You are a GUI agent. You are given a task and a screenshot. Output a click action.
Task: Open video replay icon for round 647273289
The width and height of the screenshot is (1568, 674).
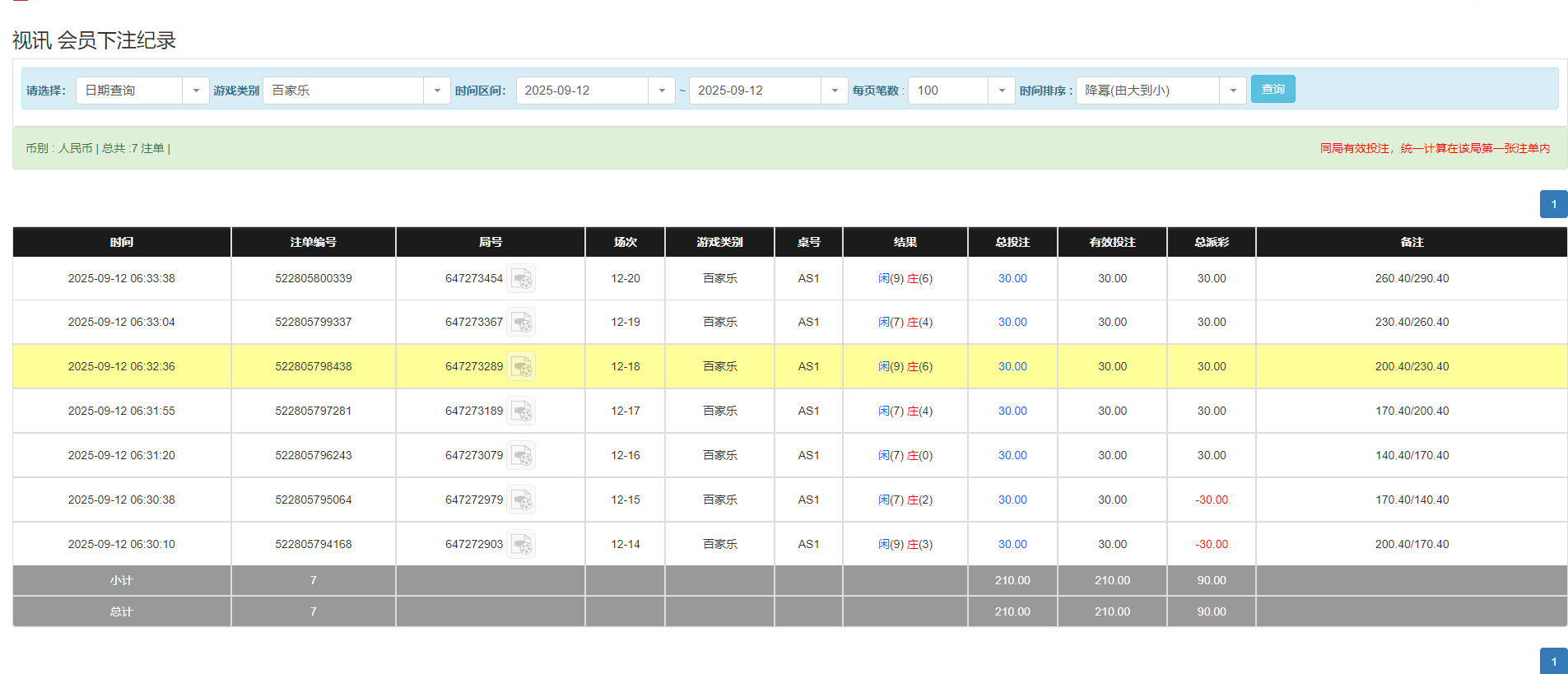point(521,367)
